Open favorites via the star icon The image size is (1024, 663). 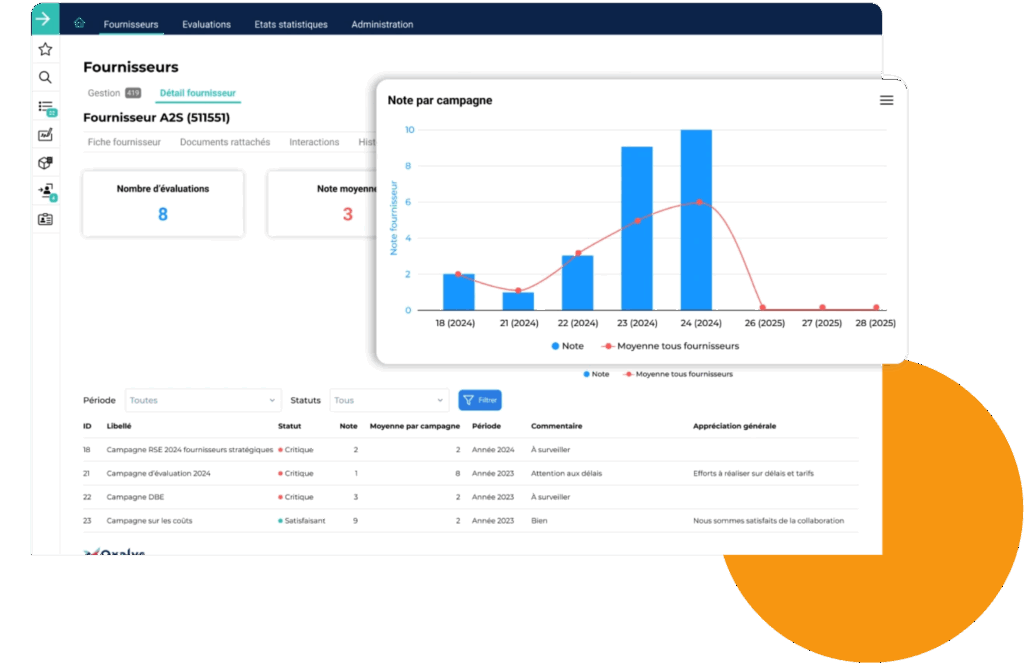click(x=45, y=49)
